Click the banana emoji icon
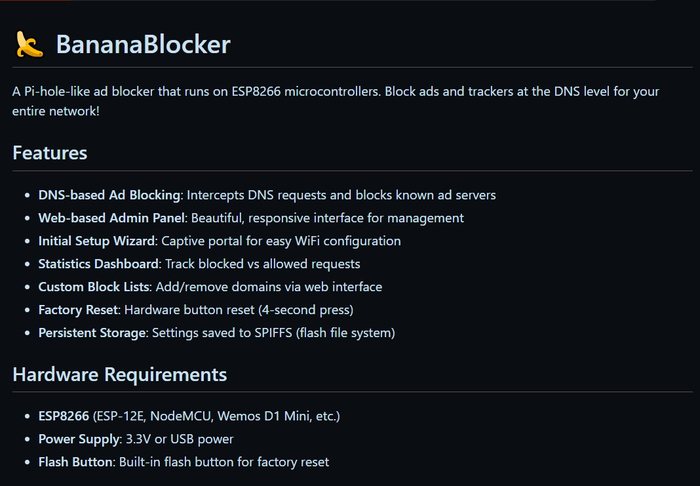 point(30,44)
